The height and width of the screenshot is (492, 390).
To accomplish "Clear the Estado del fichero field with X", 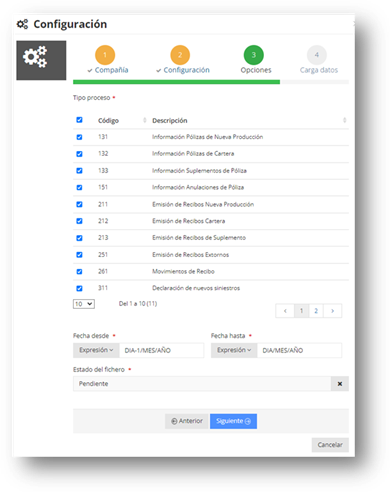I will click(x=340, y=384).
